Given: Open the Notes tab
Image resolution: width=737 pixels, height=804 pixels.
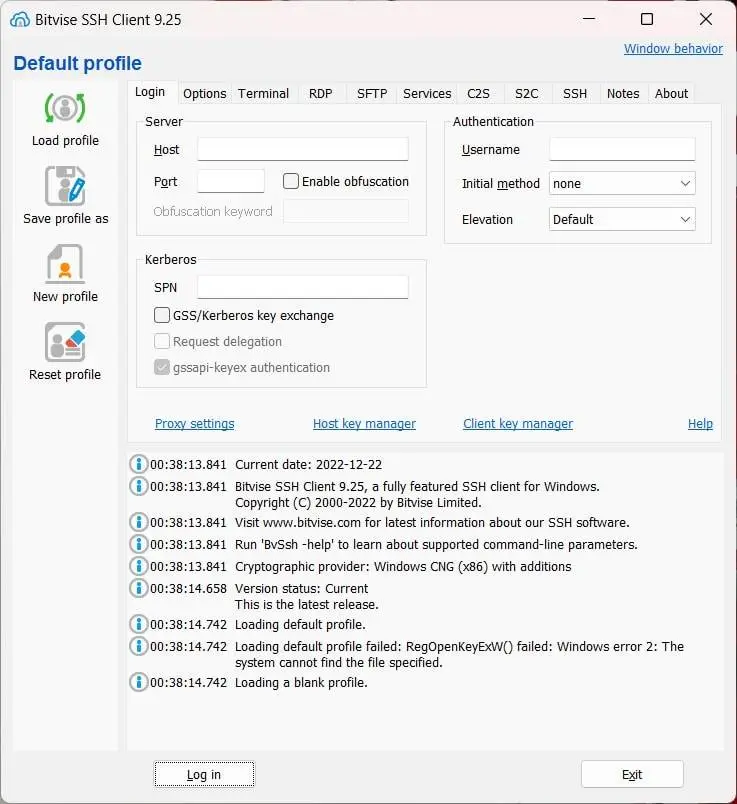Looking at the screenshot, I should click(x=623, y=94).
